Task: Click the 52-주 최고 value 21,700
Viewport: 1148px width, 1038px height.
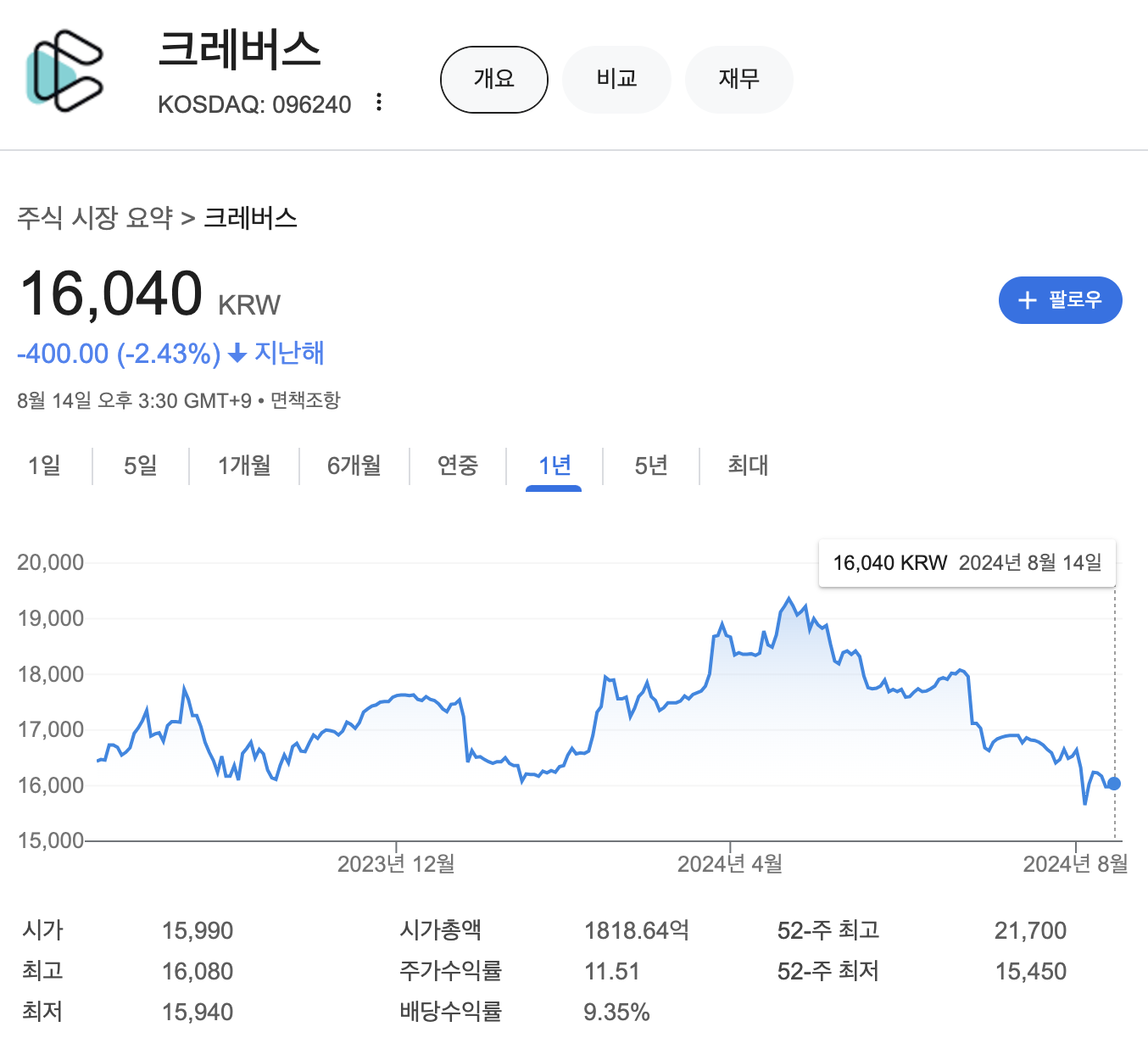Action: tap(1030, 930)
